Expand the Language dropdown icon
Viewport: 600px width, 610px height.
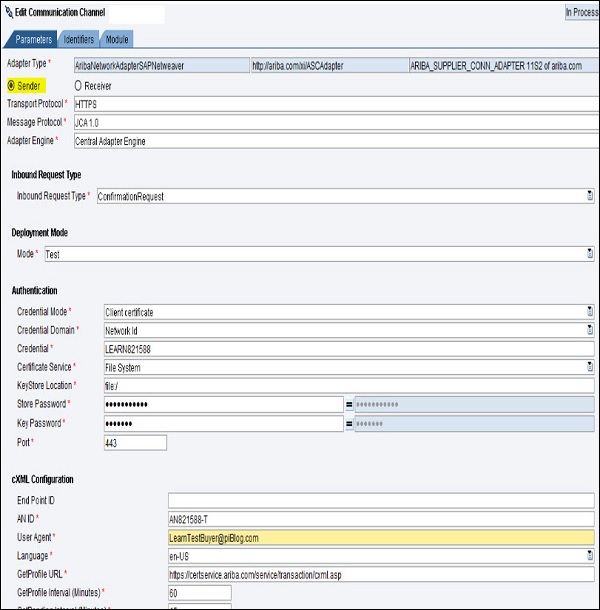click(x=590, y=555)
